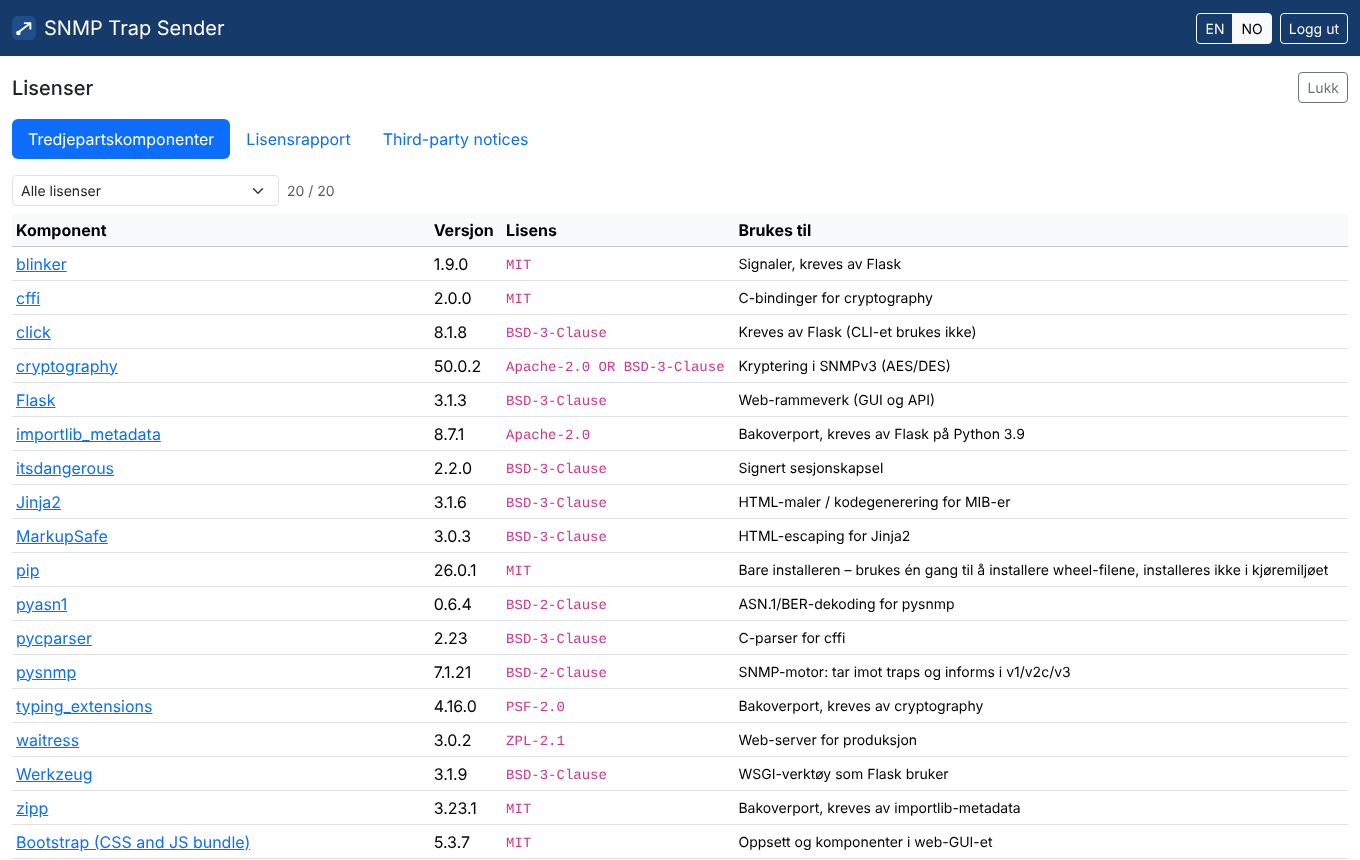Click the PSF-2.0 license code

click(x=535, y=707)
